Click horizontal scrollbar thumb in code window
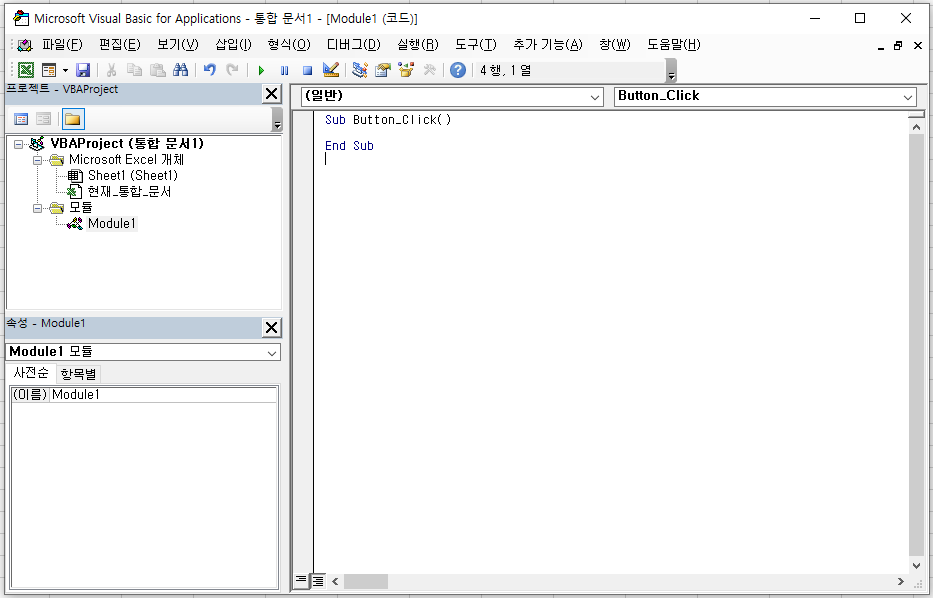Screen dimensions: 933x598 pyautogui.click(x=366, y=581)
